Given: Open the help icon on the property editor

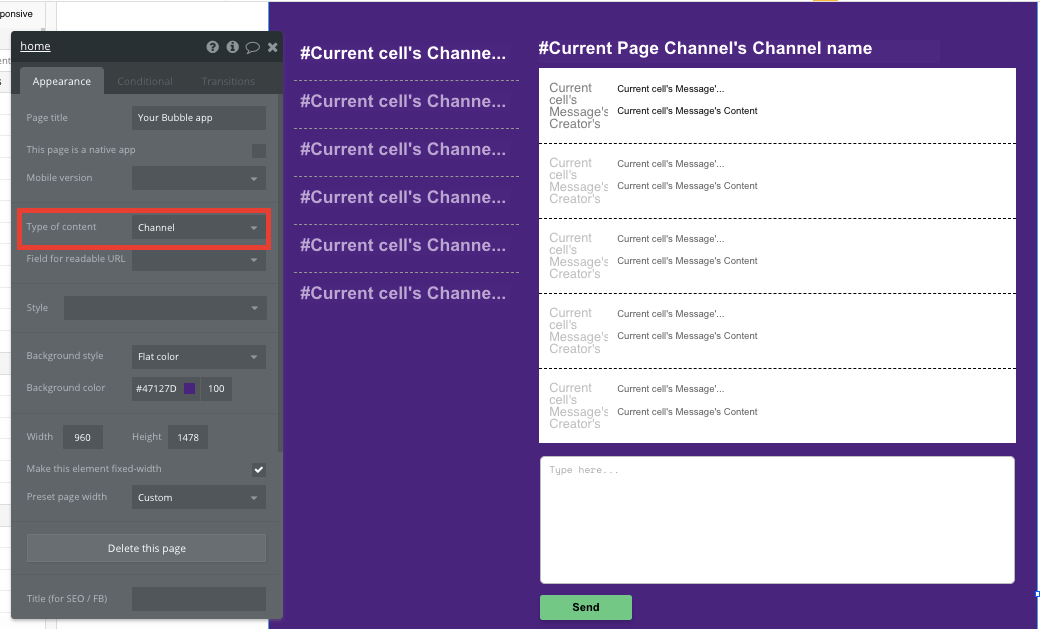Looking at the screenshot, I should [x=210, y=46].
